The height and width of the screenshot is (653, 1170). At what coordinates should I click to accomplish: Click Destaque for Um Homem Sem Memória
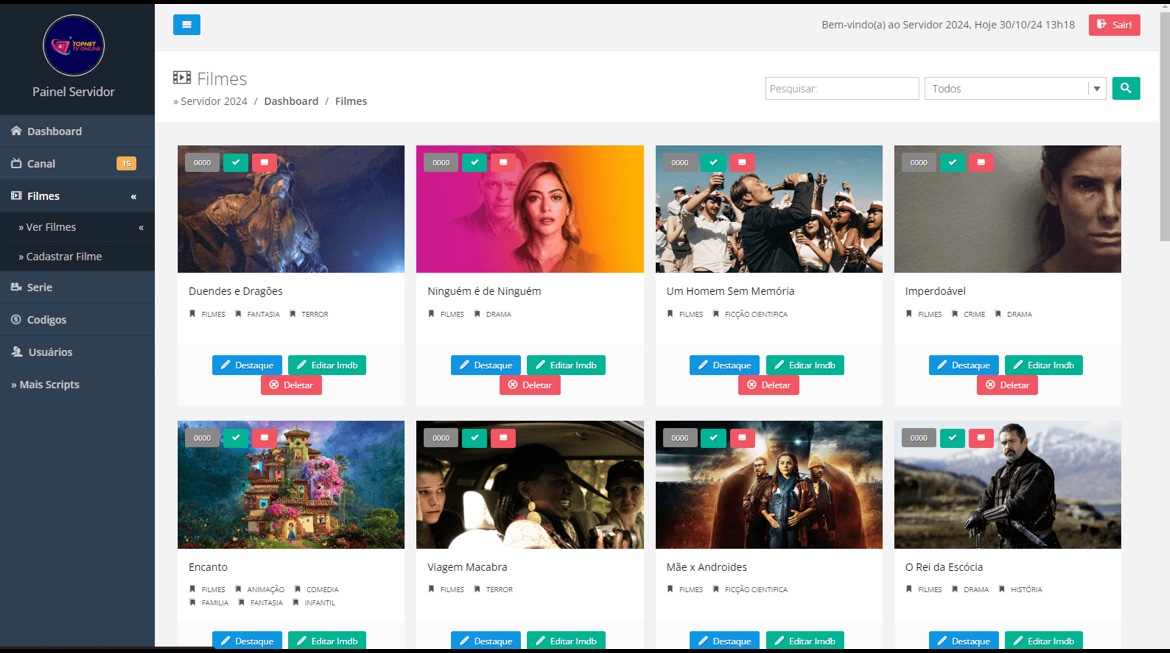[725, 365]
